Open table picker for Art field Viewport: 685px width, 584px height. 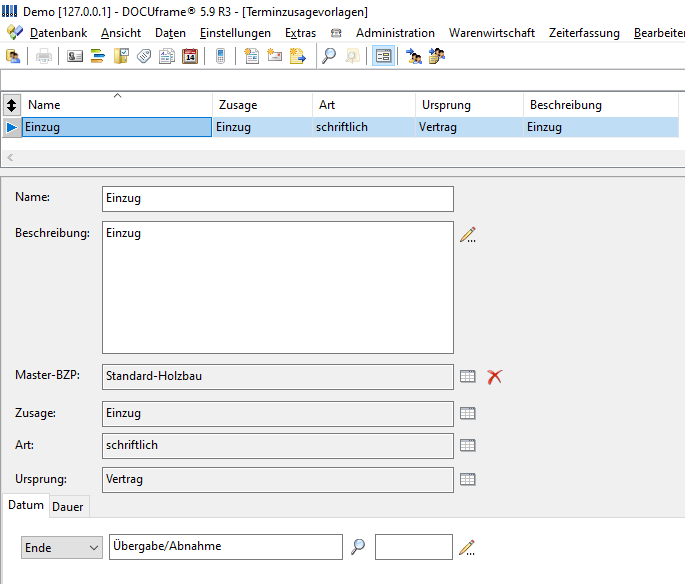click(467, 445)
